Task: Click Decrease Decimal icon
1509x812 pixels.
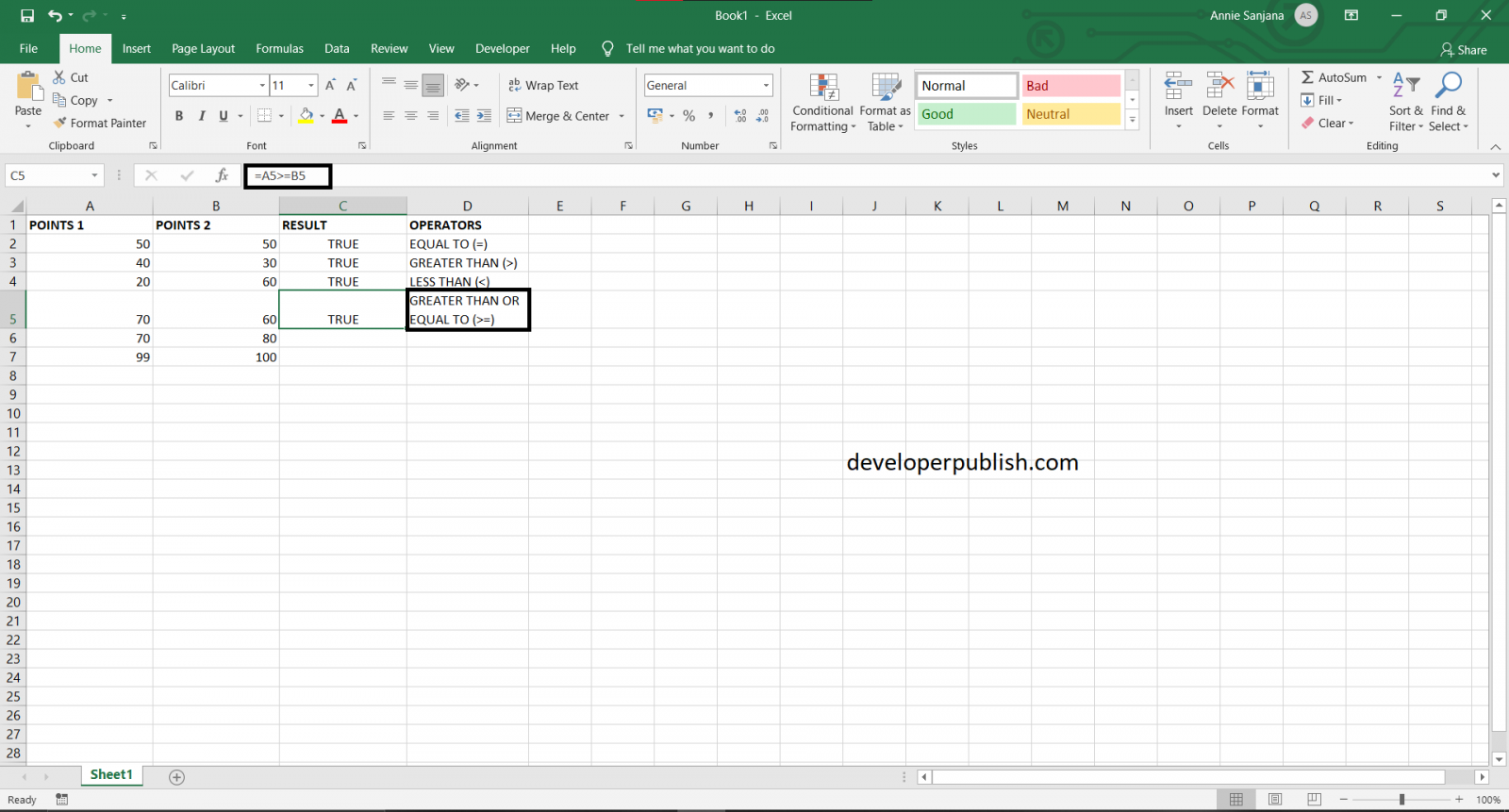Action: (x=763, y=116)
